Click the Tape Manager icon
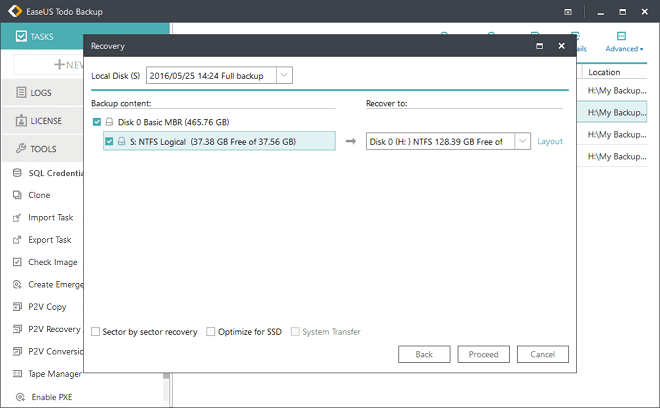 click(17, 373)
